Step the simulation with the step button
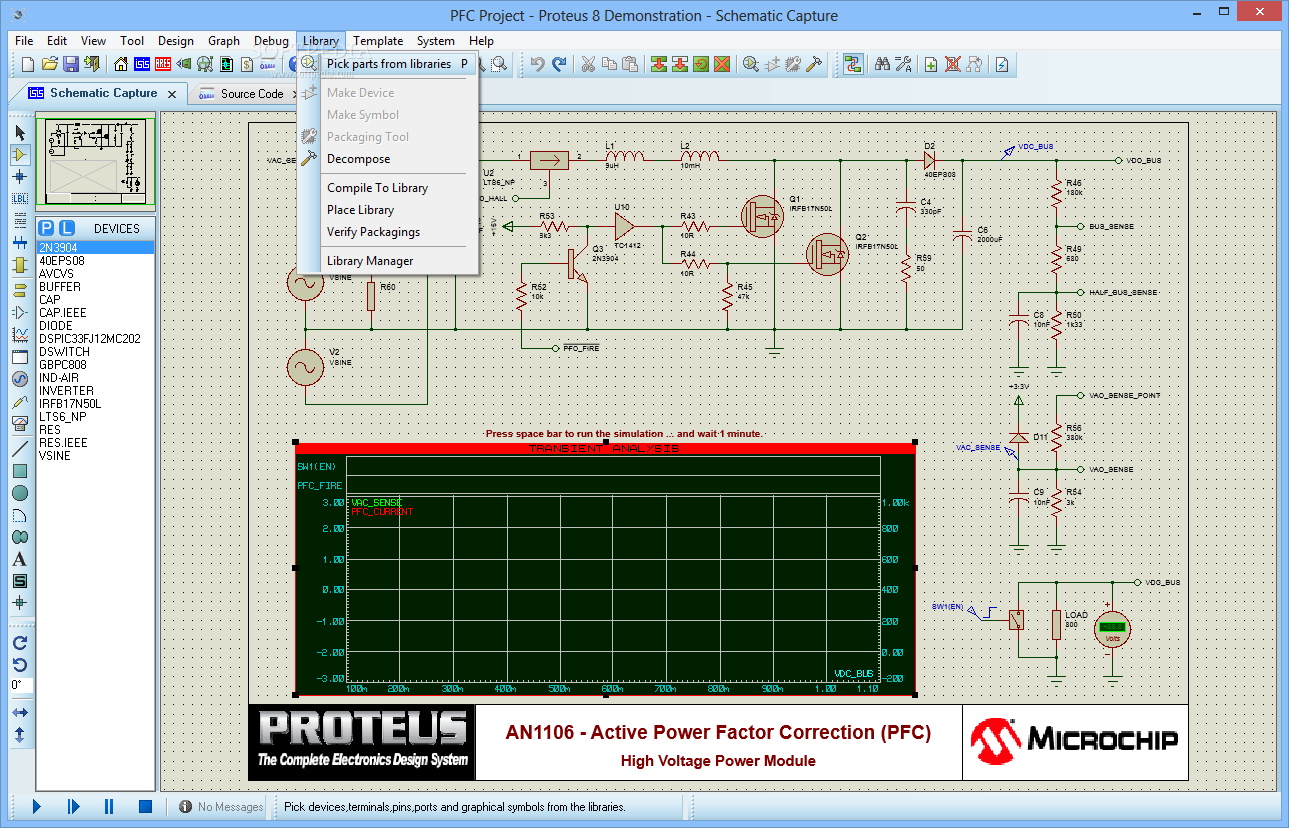Screen dimensions: 1289x828 pos(73,806)
